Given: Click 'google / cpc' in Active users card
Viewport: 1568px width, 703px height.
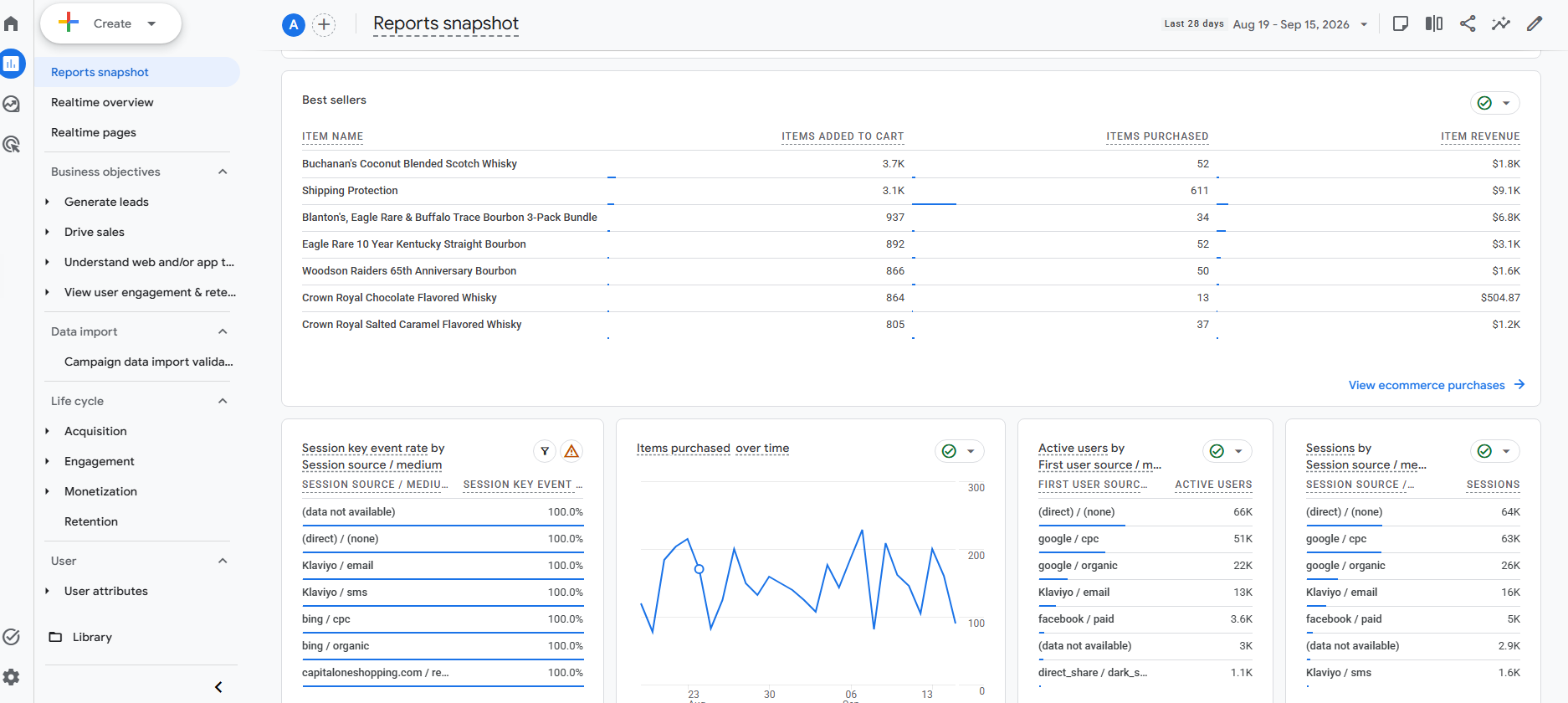Looking at the screenshot, I should [1068, 539].
